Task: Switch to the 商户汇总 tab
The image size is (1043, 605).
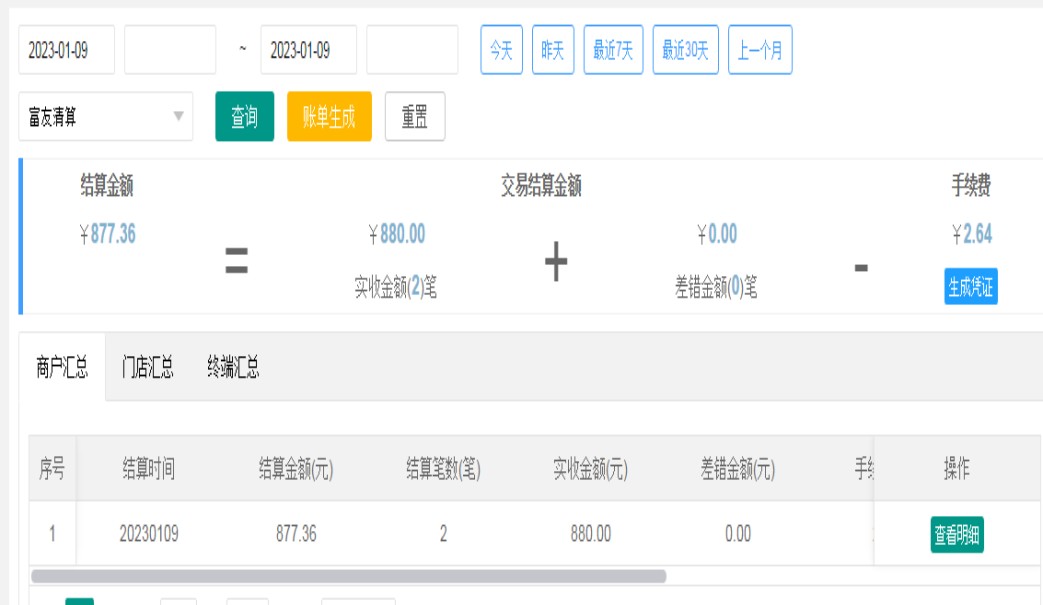Action: (x=62, y=368)
